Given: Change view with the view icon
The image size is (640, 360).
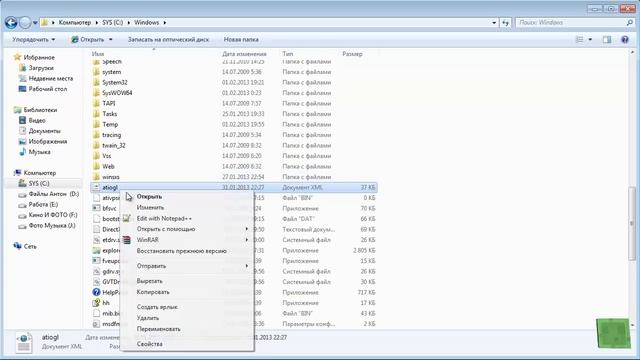Looking at the screenshot, I should click(x=579, y=40).
